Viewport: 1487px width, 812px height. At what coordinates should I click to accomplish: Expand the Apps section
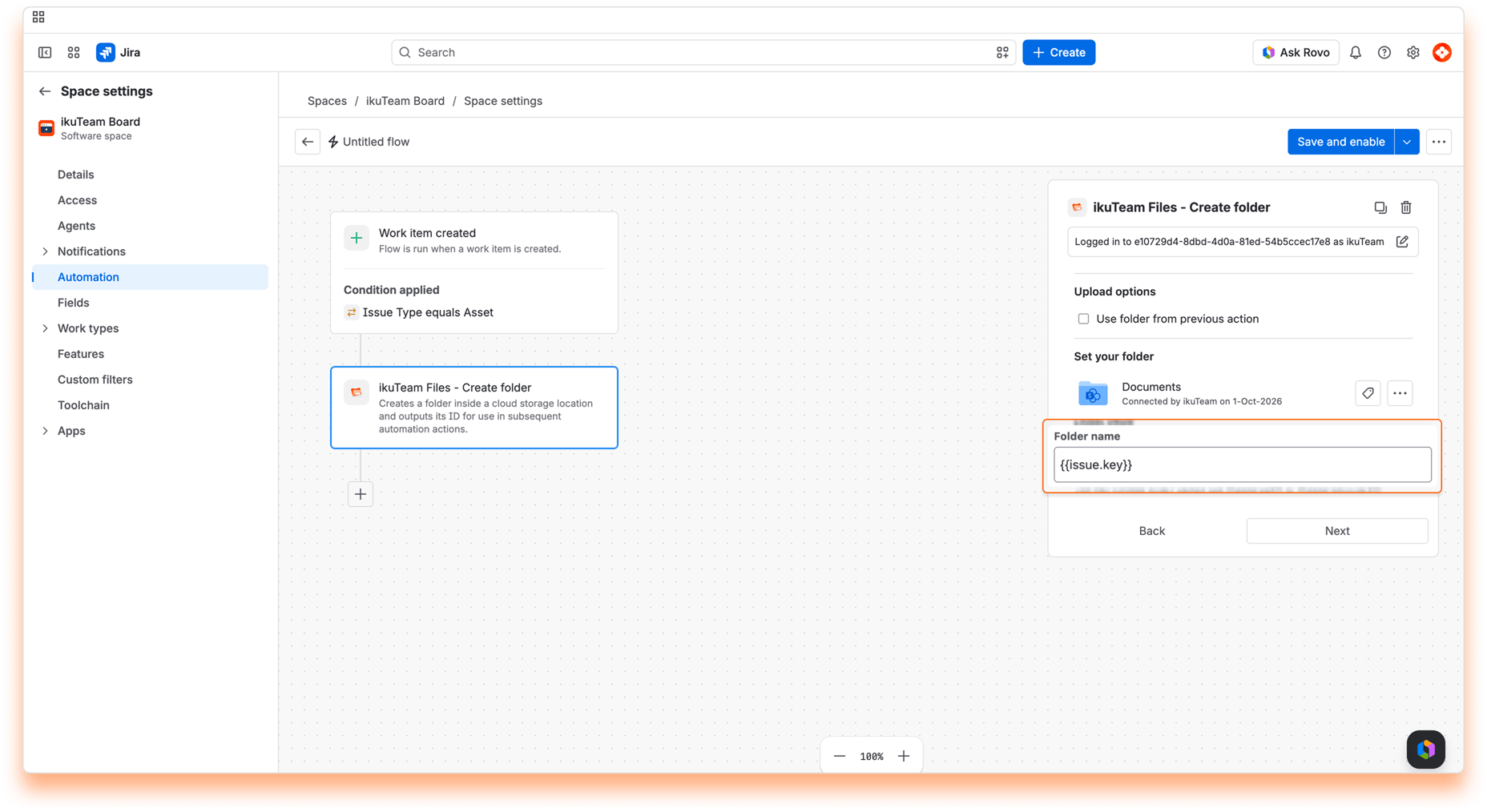(45, 431)
